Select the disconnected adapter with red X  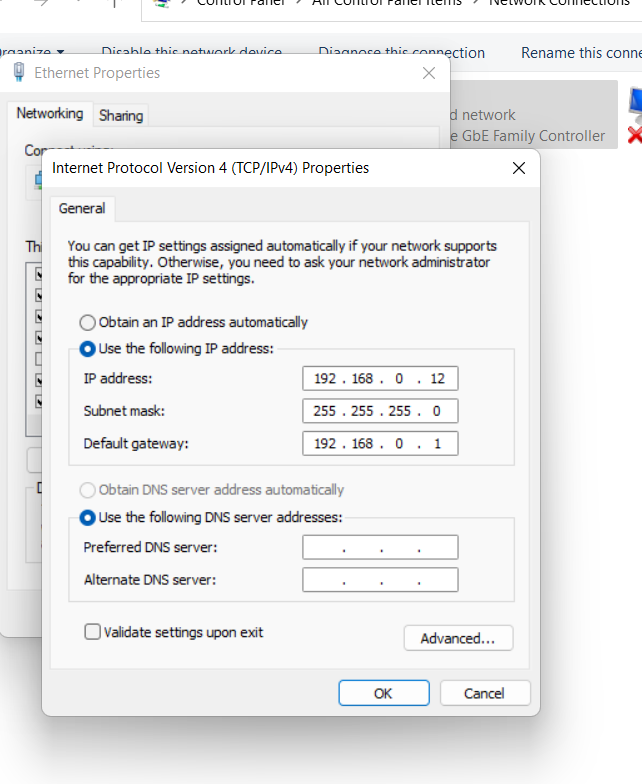(635, 116)
